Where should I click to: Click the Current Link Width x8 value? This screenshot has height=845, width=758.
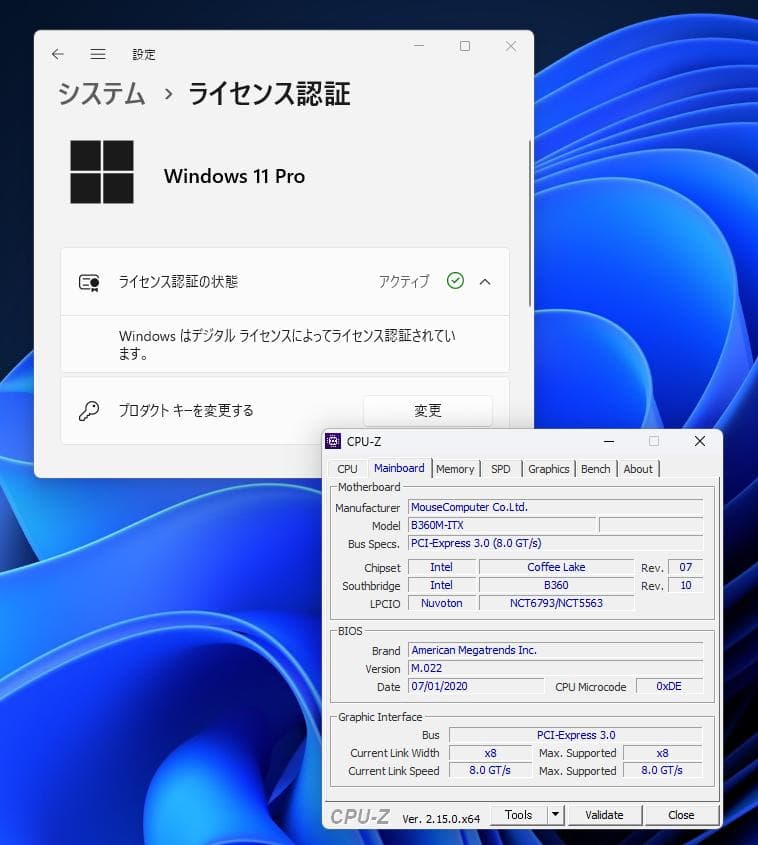click(x=490, y=753)
